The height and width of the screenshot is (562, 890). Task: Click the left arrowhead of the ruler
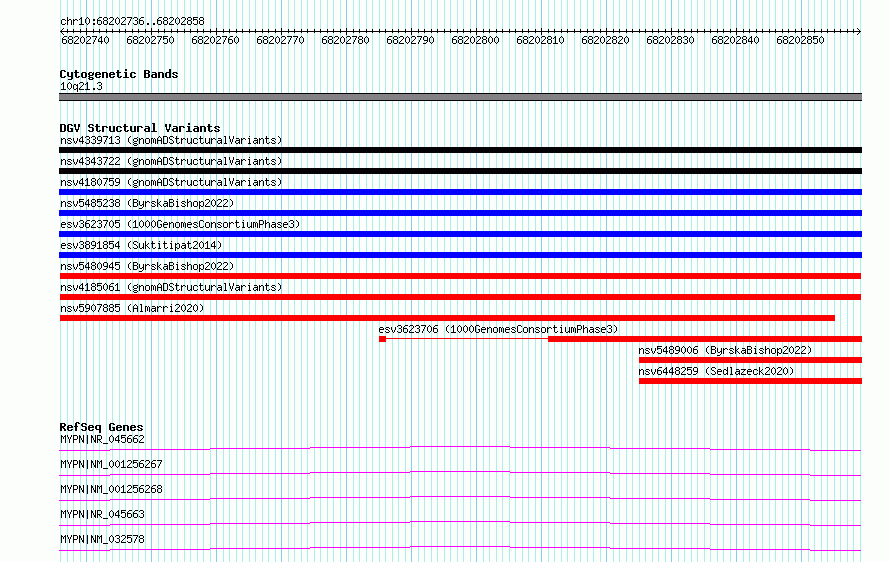62,31
